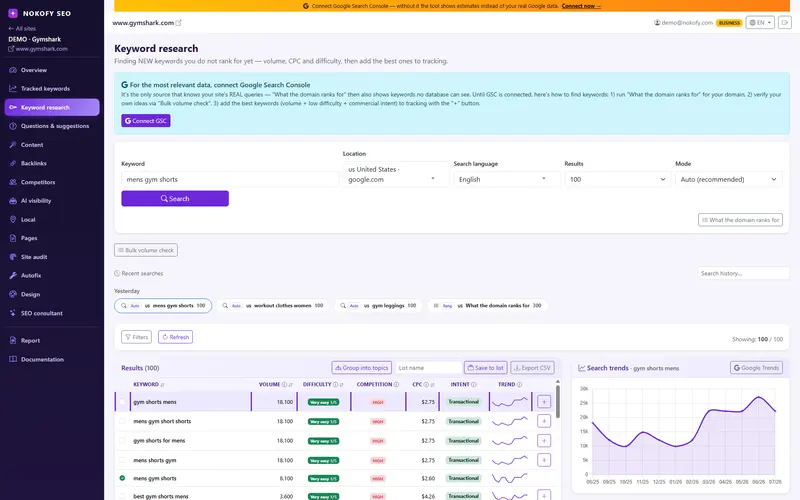The width and height of the screenshot is (800, 500).
Task: Select recent What the domain ranks for chip
Action: tap(487, 306)
